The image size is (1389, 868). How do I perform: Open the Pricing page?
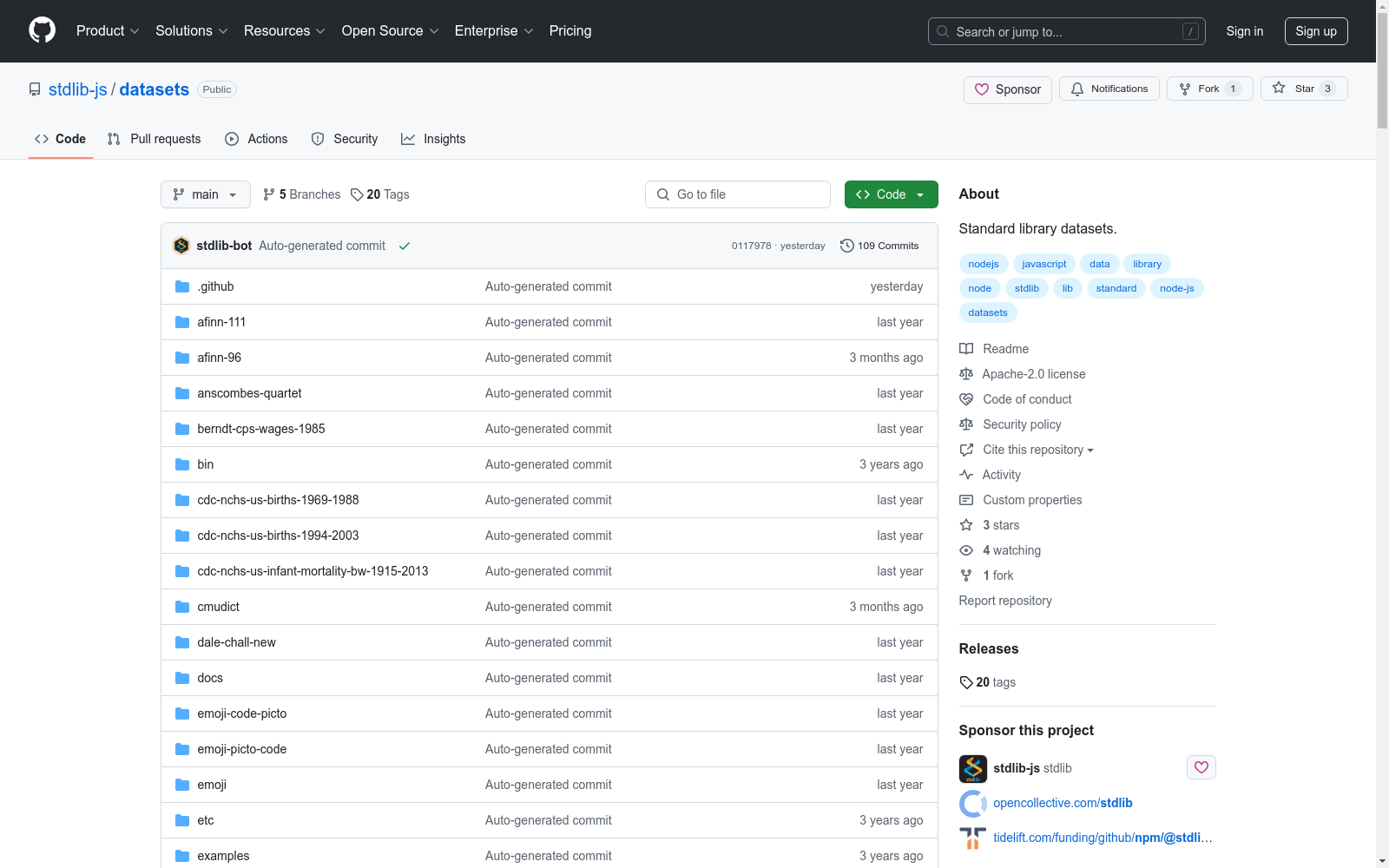click(x=570, y=30)
